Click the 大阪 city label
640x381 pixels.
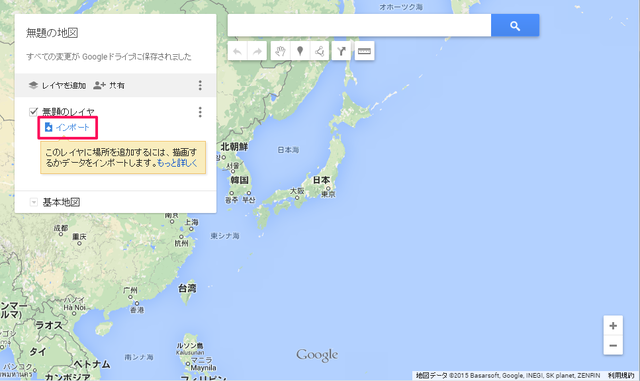[297, 191]
